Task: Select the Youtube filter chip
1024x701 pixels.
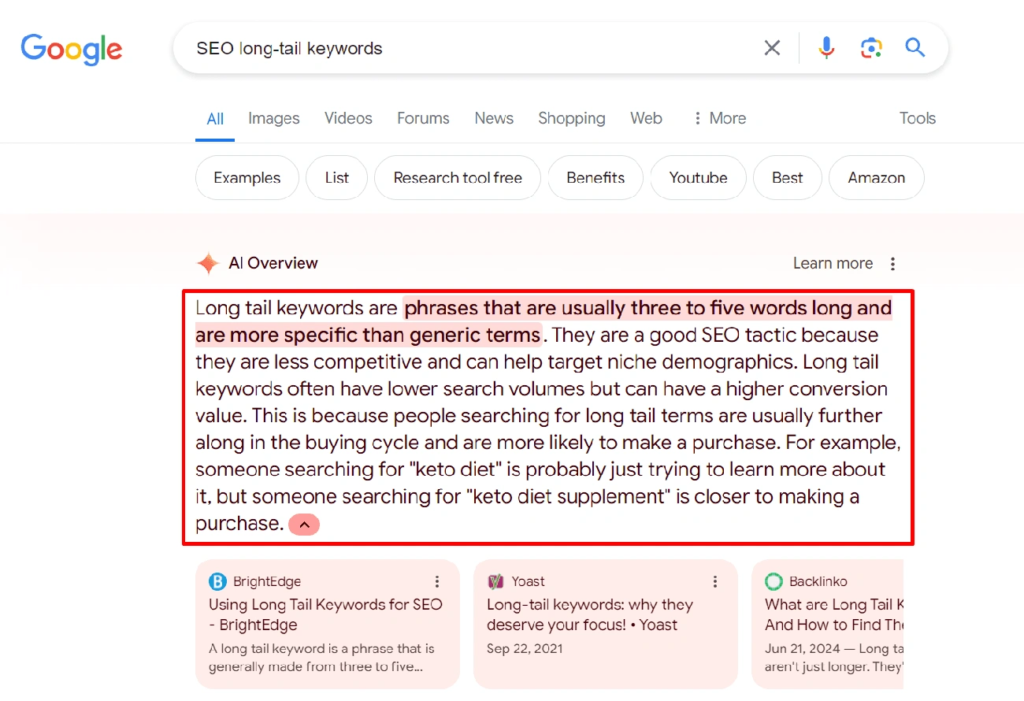Action: [x=698, y=178]
